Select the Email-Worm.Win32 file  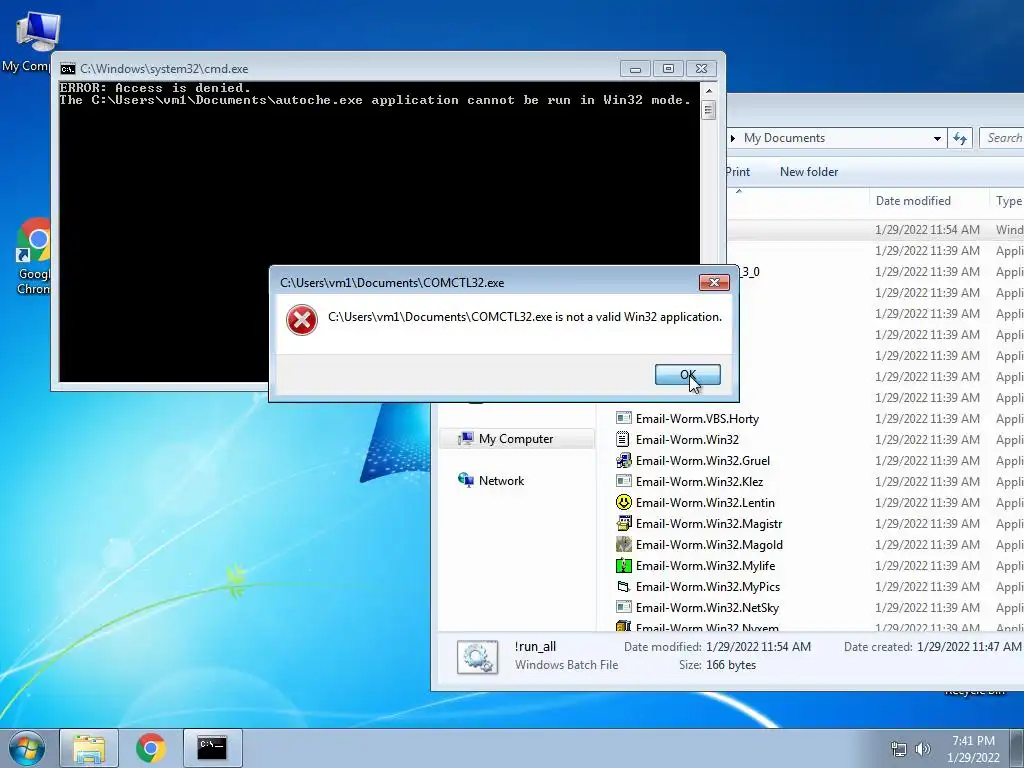point(687,440)
